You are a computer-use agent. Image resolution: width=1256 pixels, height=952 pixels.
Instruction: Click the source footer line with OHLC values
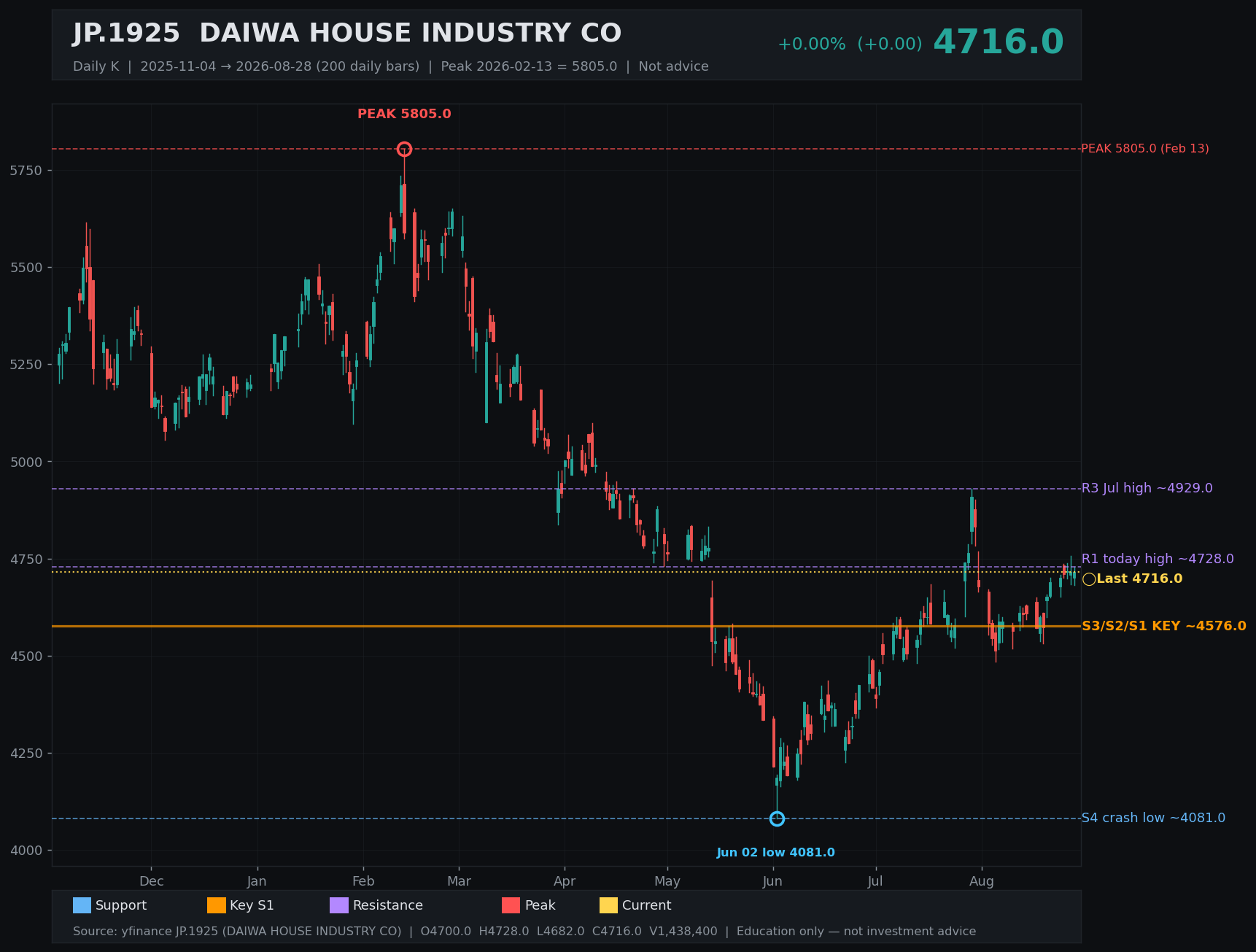point(524,932)
